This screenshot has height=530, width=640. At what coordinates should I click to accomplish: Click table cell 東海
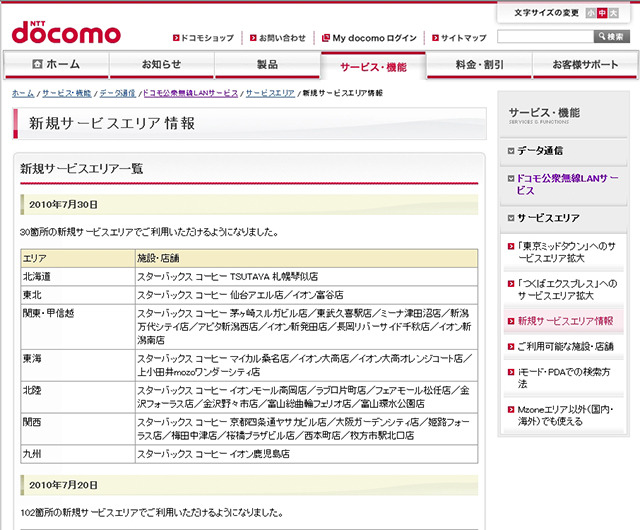click(x=78, y=365)
